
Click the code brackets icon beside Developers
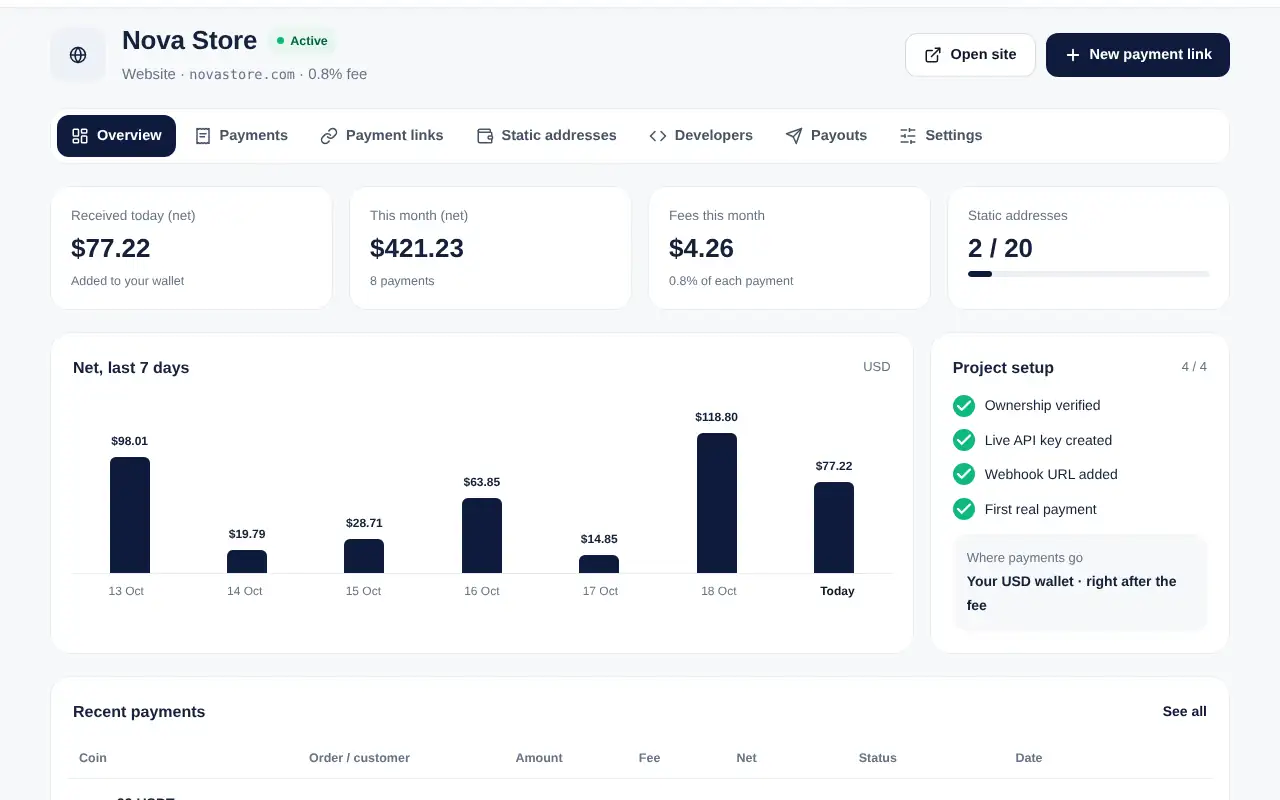(x=658, y=136)
